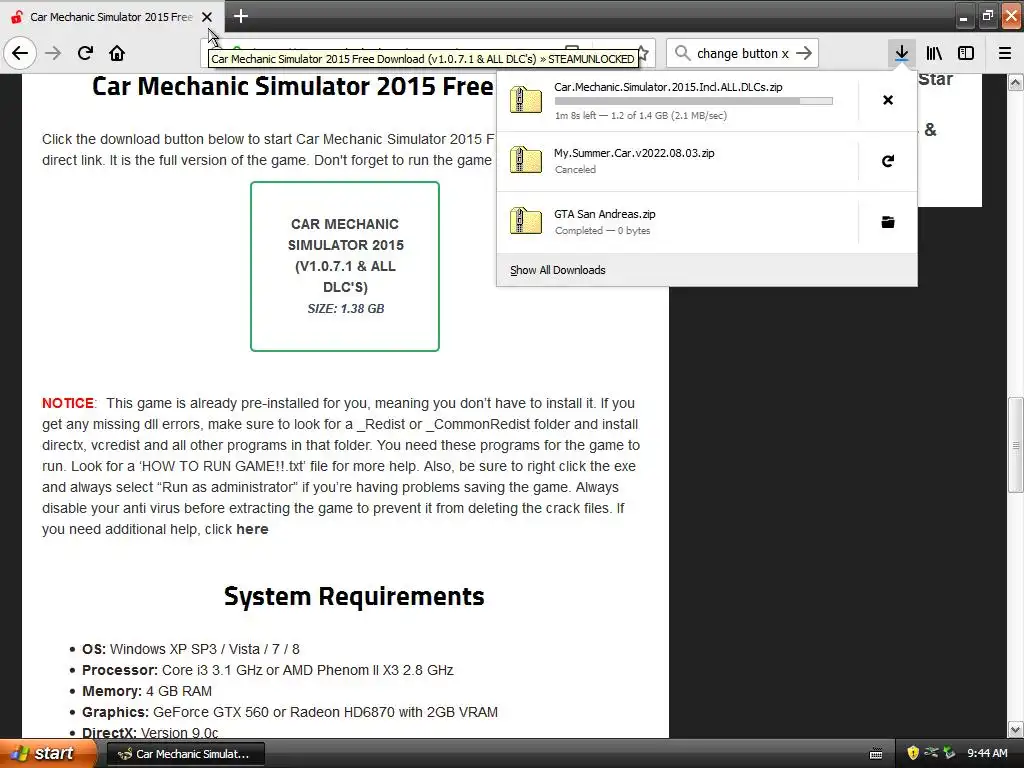1024x768 pixels.
Task: Click the Car Mechanic Simulator 2015 download button
Action: click(345, 266)
